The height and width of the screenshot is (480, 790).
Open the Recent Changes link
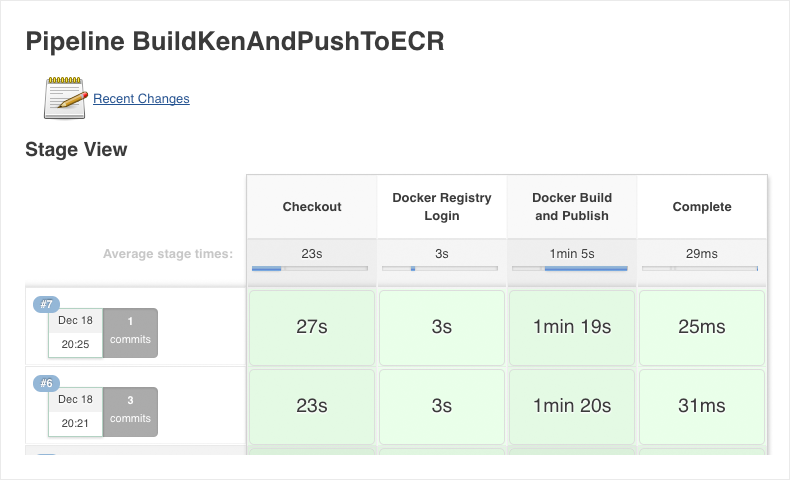pyautogui.click(x=141, y=99)
